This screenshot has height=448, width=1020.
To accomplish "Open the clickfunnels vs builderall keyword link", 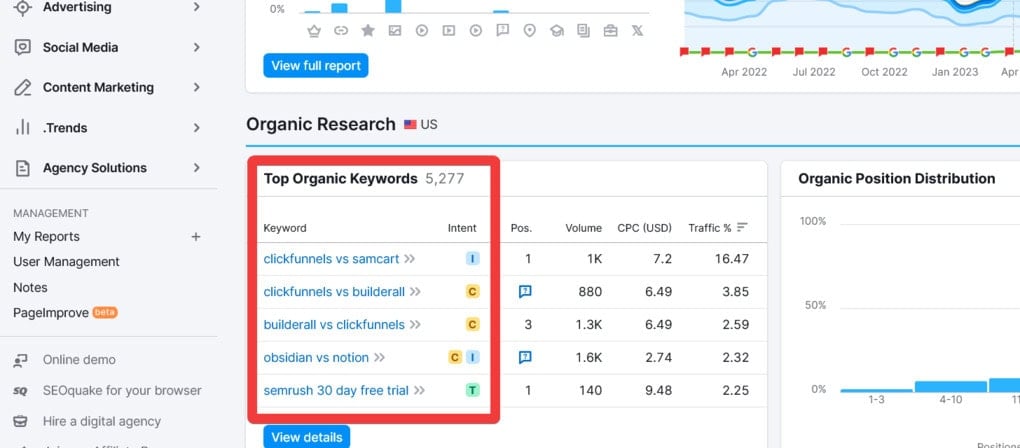I will click(334, 292).
